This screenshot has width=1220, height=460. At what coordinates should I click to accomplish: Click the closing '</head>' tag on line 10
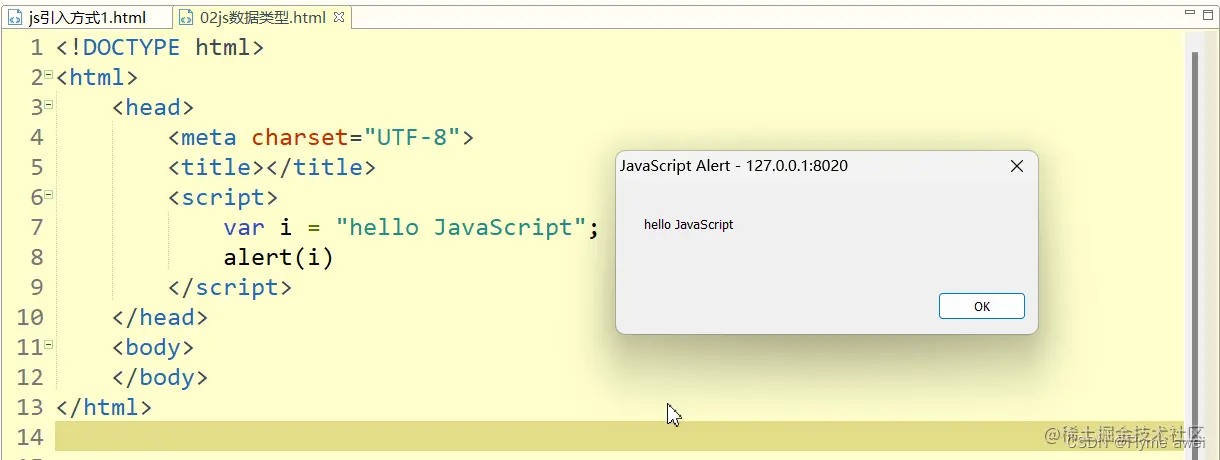click(x=160, y=317)
